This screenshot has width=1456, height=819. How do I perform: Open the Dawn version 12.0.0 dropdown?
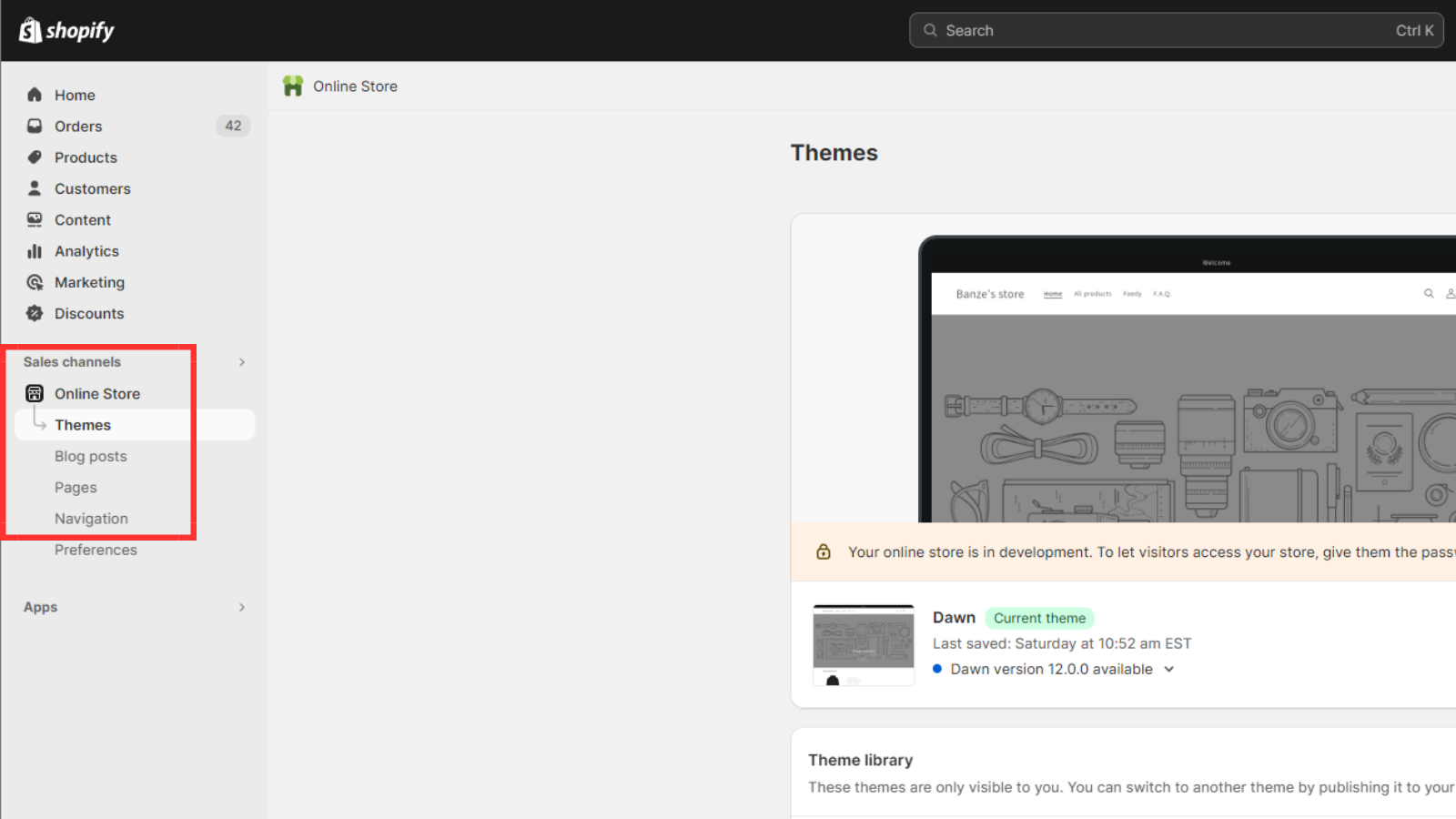click(x=1169, y=669)
